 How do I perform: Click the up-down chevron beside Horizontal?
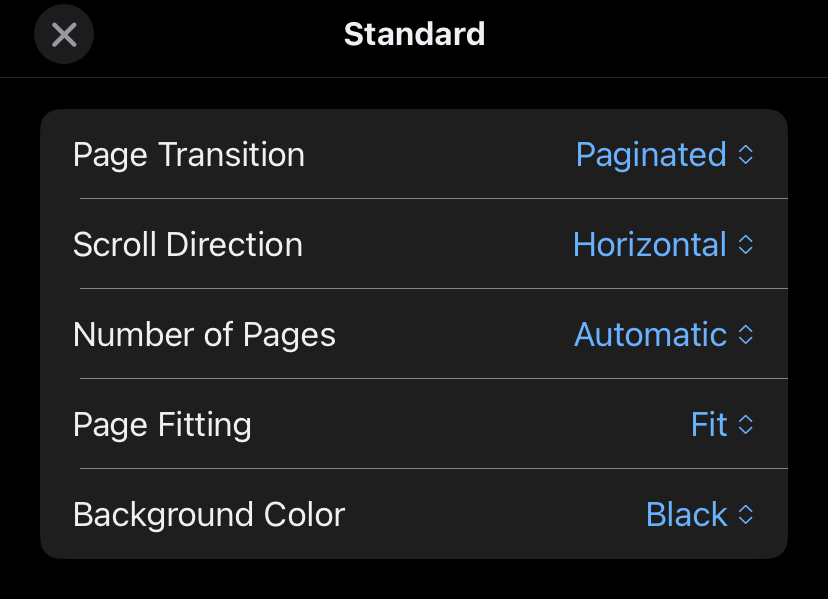(x=745, y=245)
